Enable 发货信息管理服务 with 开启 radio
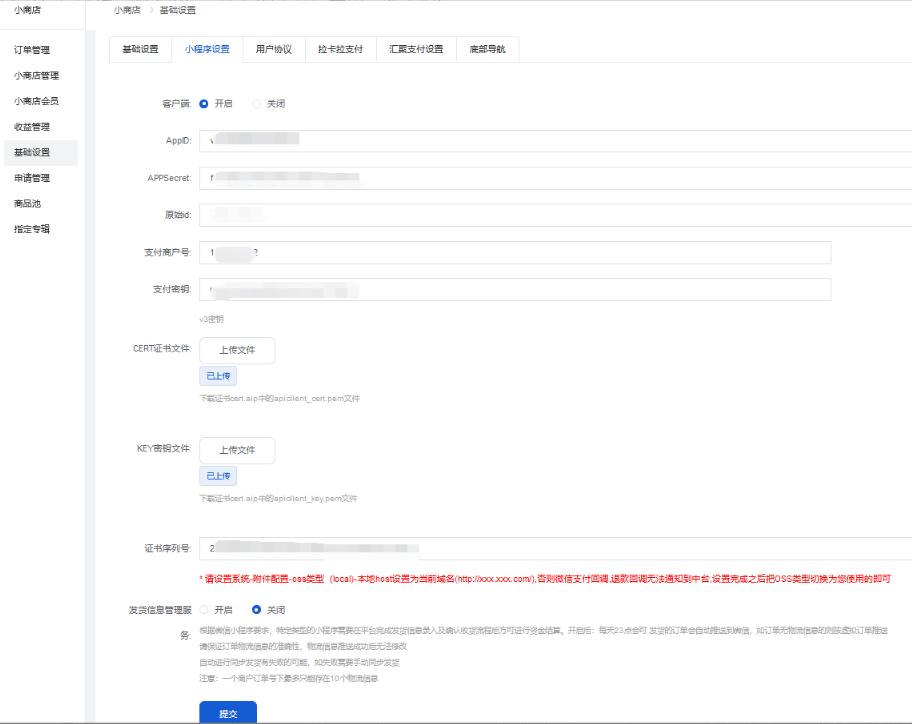The image size is (912, 724). click(204, 609)
